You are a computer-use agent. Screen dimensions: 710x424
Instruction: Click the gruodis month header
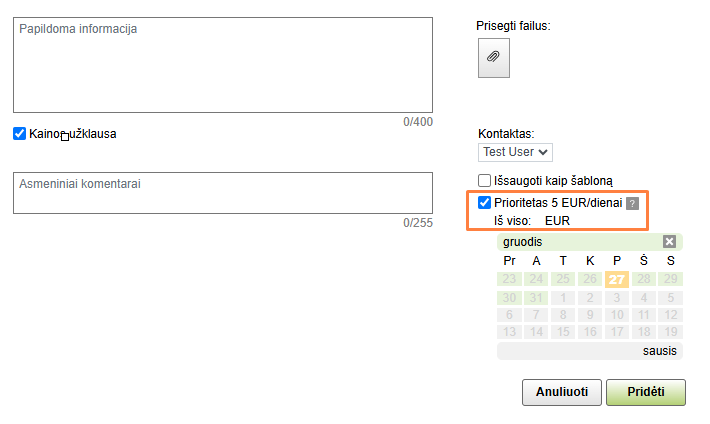tap(522, 242)
